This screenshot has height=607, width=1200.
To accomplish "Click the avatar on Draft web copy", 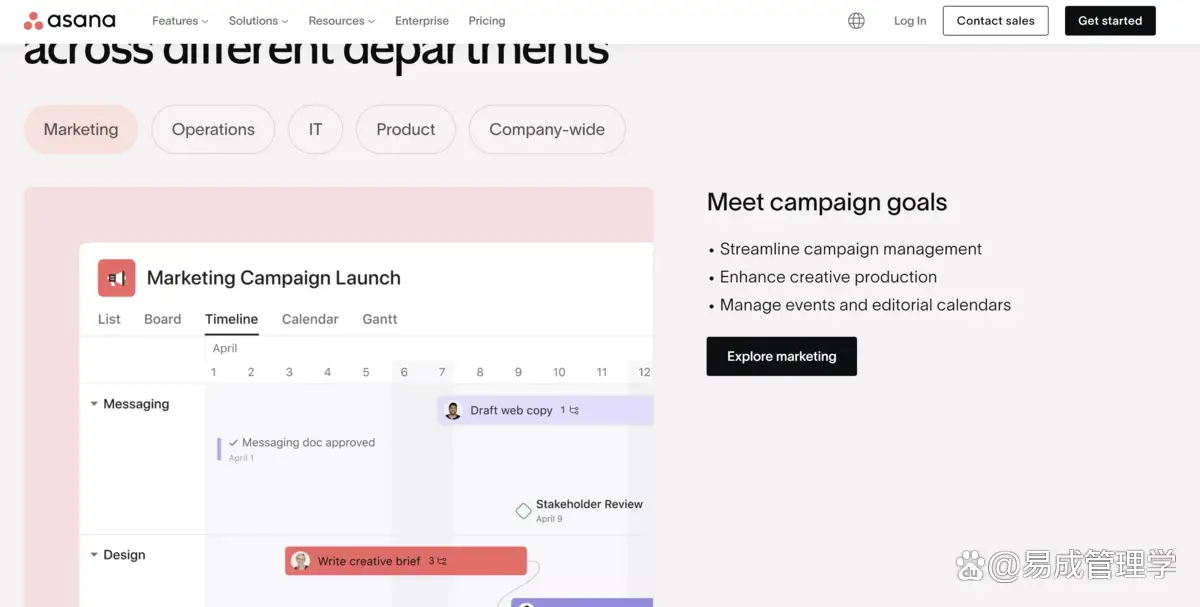I will click(453, 410).
